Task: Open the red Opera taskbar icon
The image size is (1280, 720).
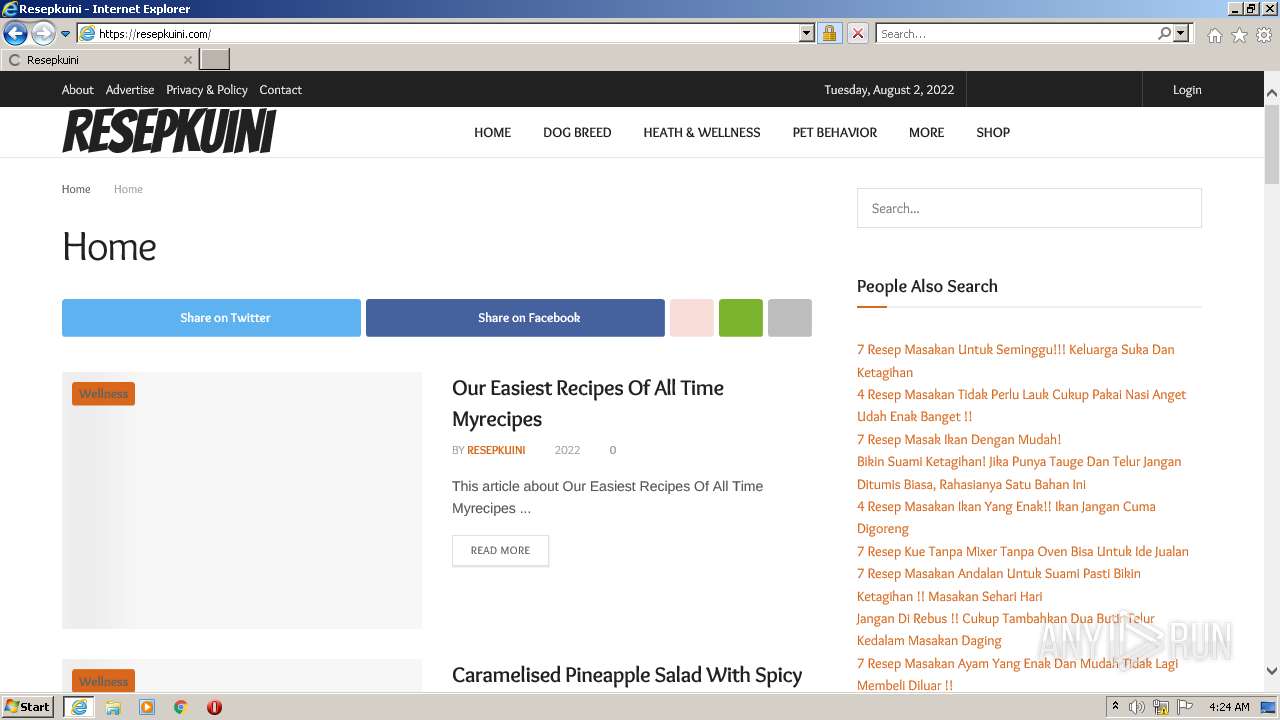Action: [214, 707]
